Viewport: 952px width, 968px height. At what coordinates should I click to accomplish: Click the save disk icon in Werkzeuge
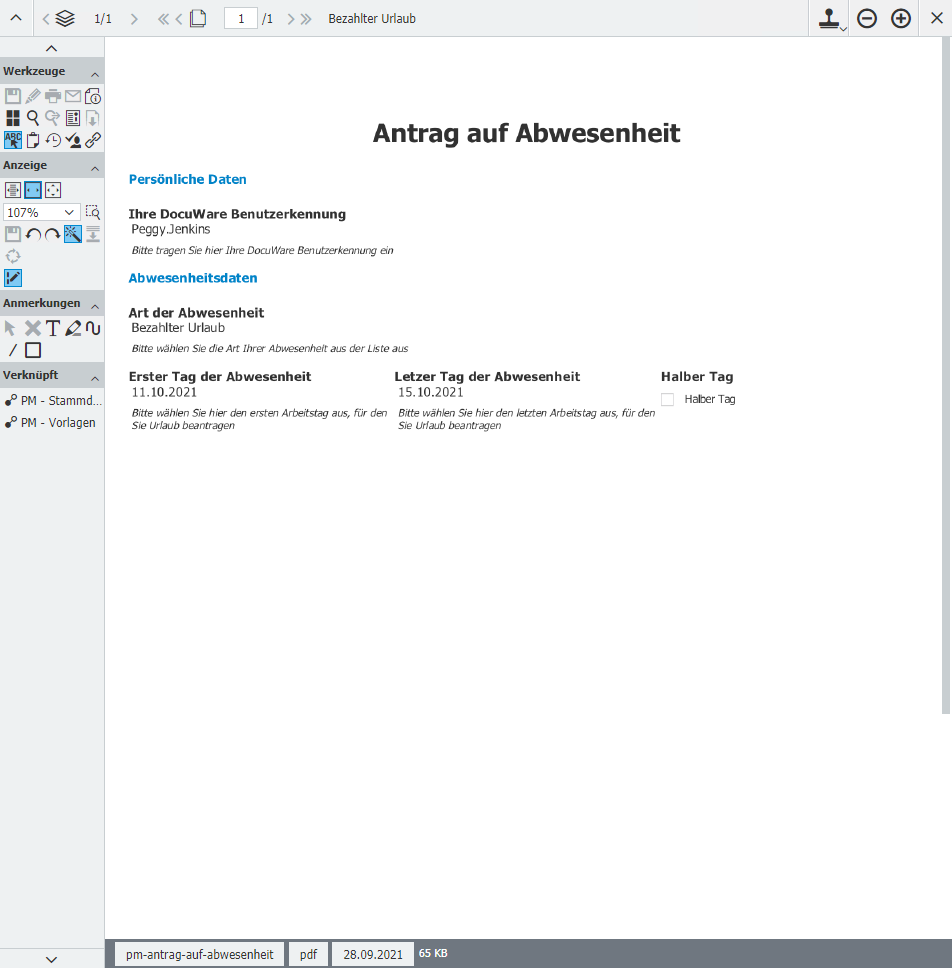coord(13,96)
